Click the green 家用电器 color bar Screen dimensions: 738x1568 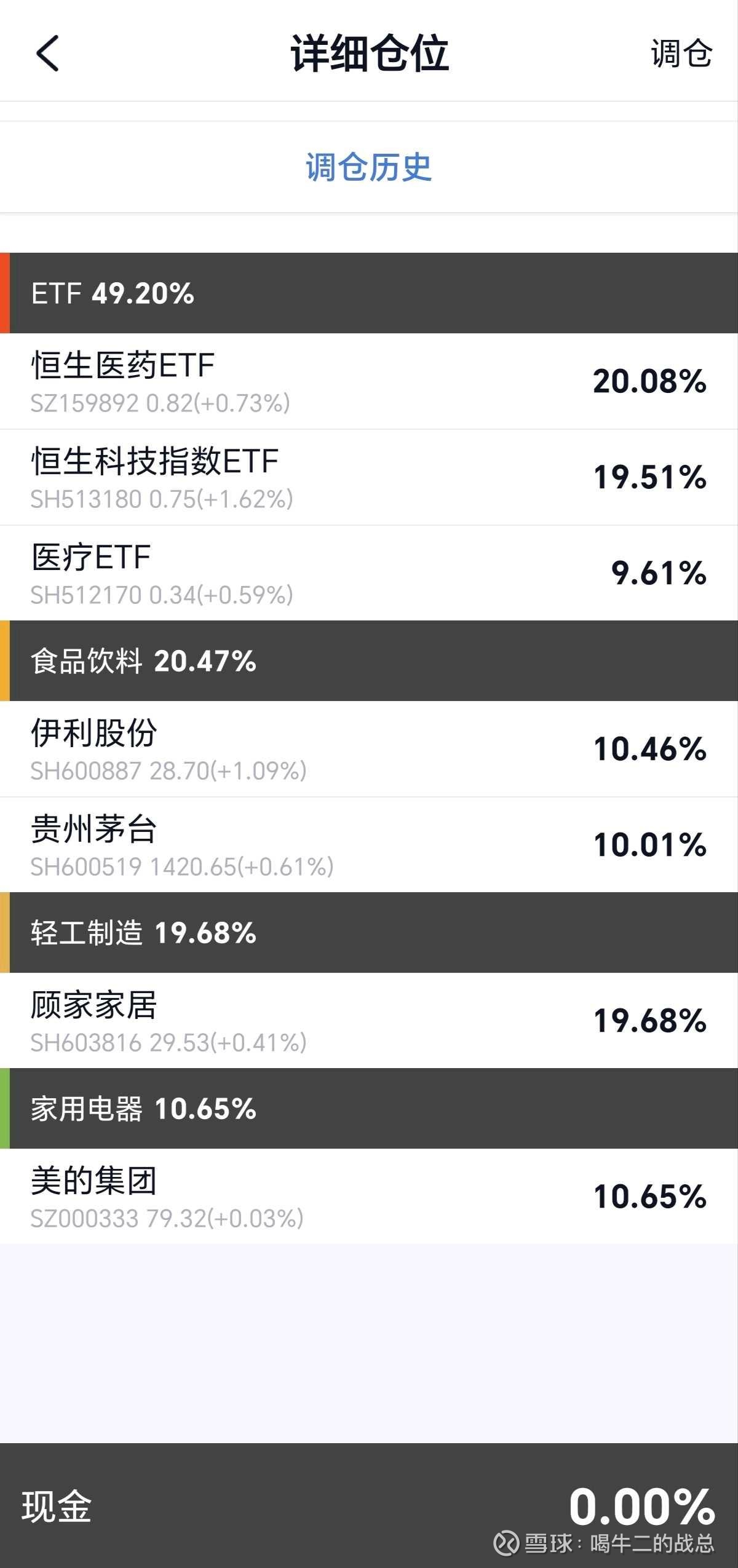coord(5,1109)
